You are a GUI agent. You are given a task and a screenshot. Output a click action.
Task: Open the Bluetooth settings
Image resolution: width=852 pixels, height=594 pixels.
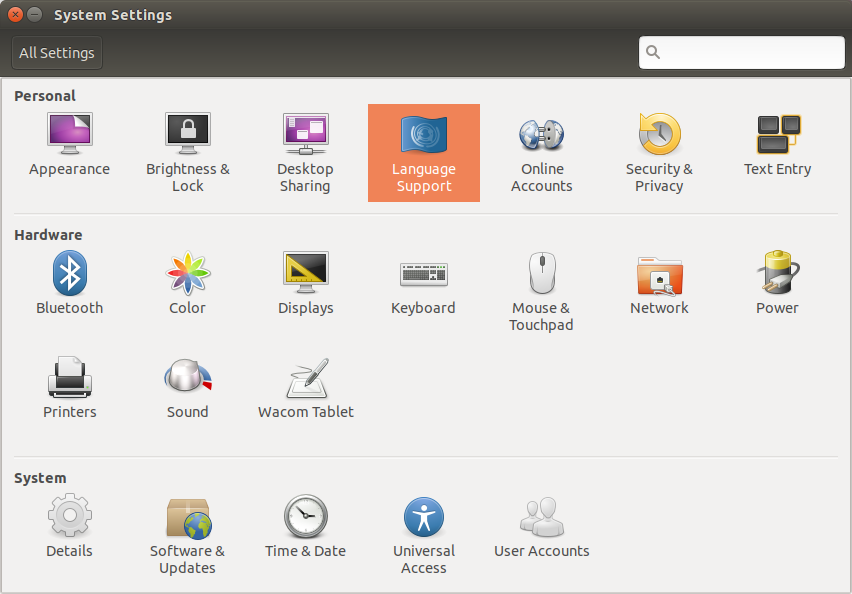[70, 283]
